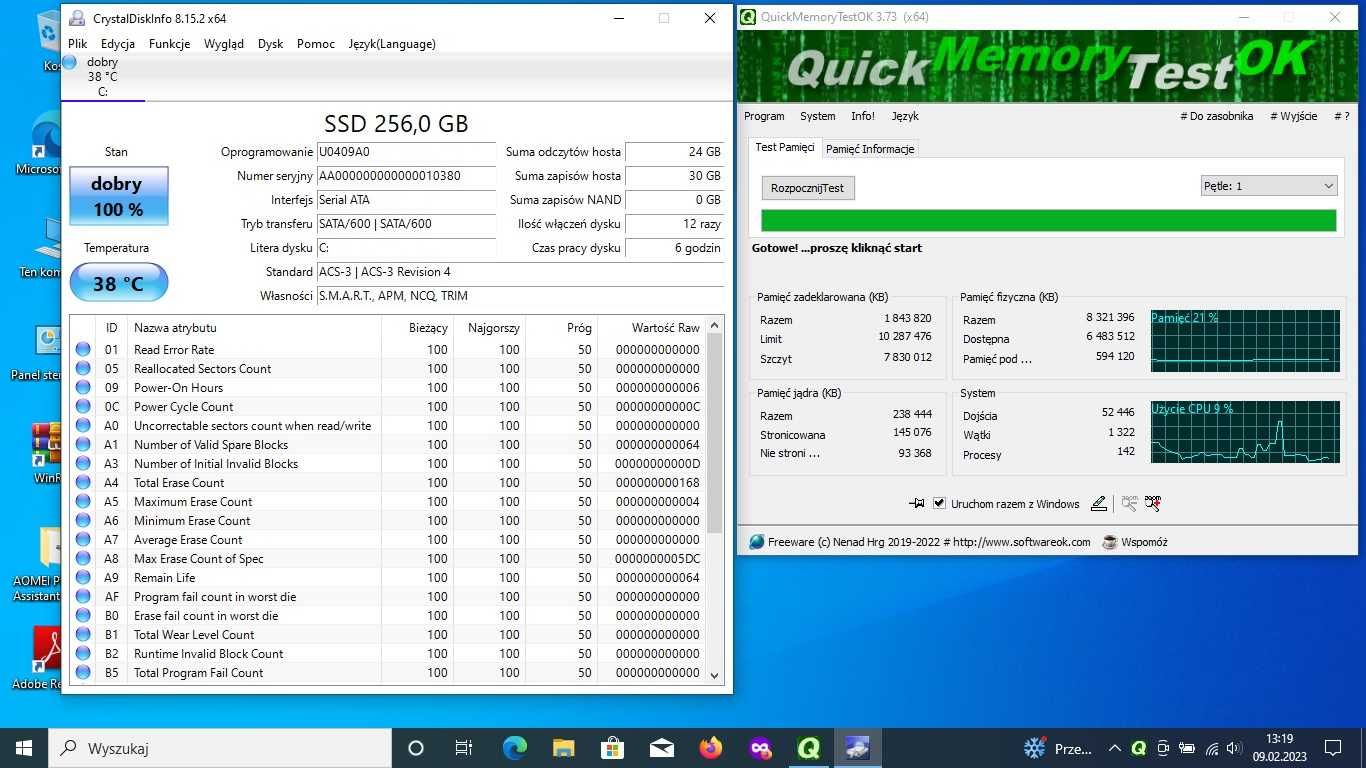Click the CrystalDiskInfo taskbar icon
The height and width of the screenshot is (768, 1366).
tap(857, 748)
